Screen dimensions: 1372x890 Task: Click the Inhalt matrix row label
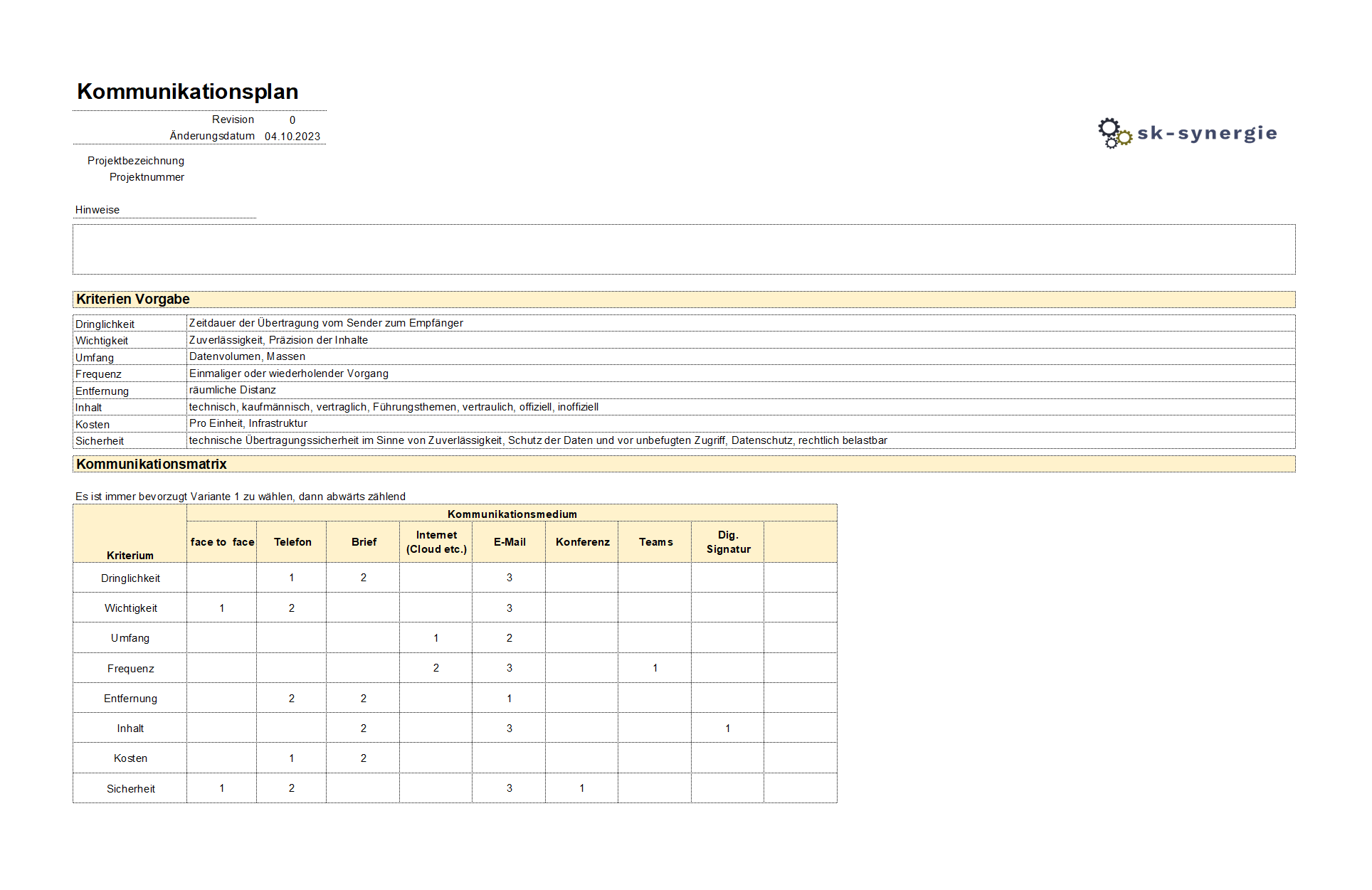click(x=130, y=729)
